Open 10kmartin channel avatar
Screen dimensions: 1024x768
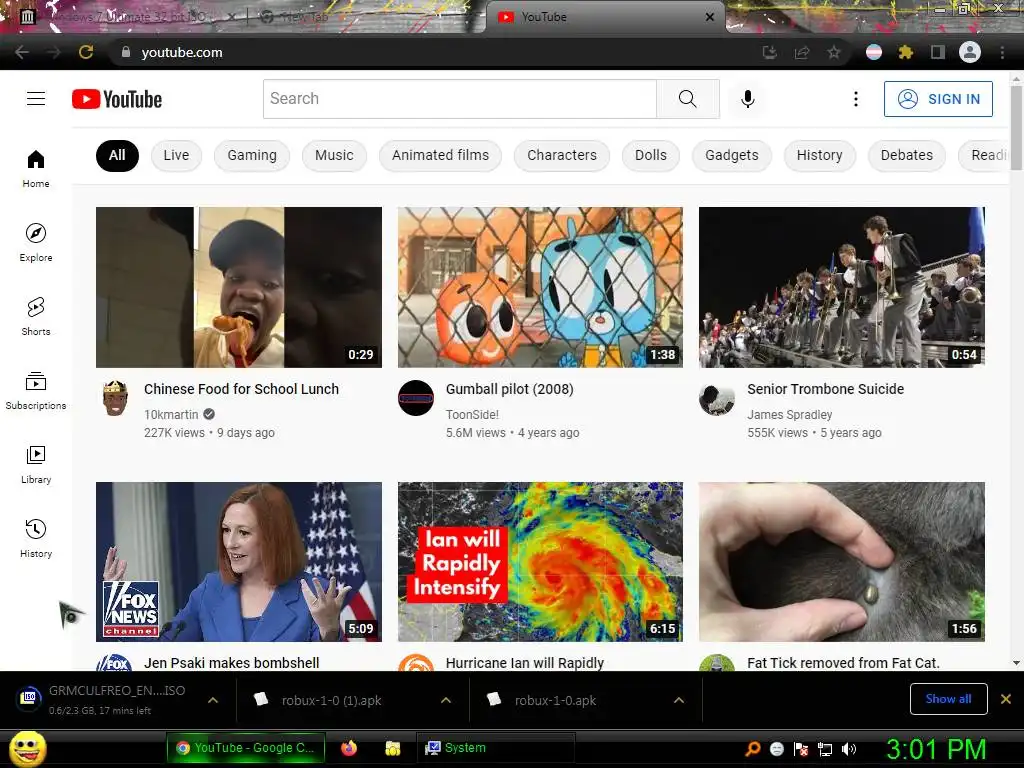point(115,398)
